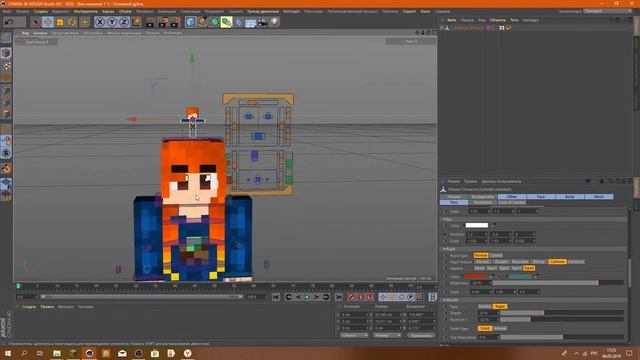The width and height of the screenshot is (640, 360).
Task: Open the Создать main menu
Action: [x=41, y=11]
